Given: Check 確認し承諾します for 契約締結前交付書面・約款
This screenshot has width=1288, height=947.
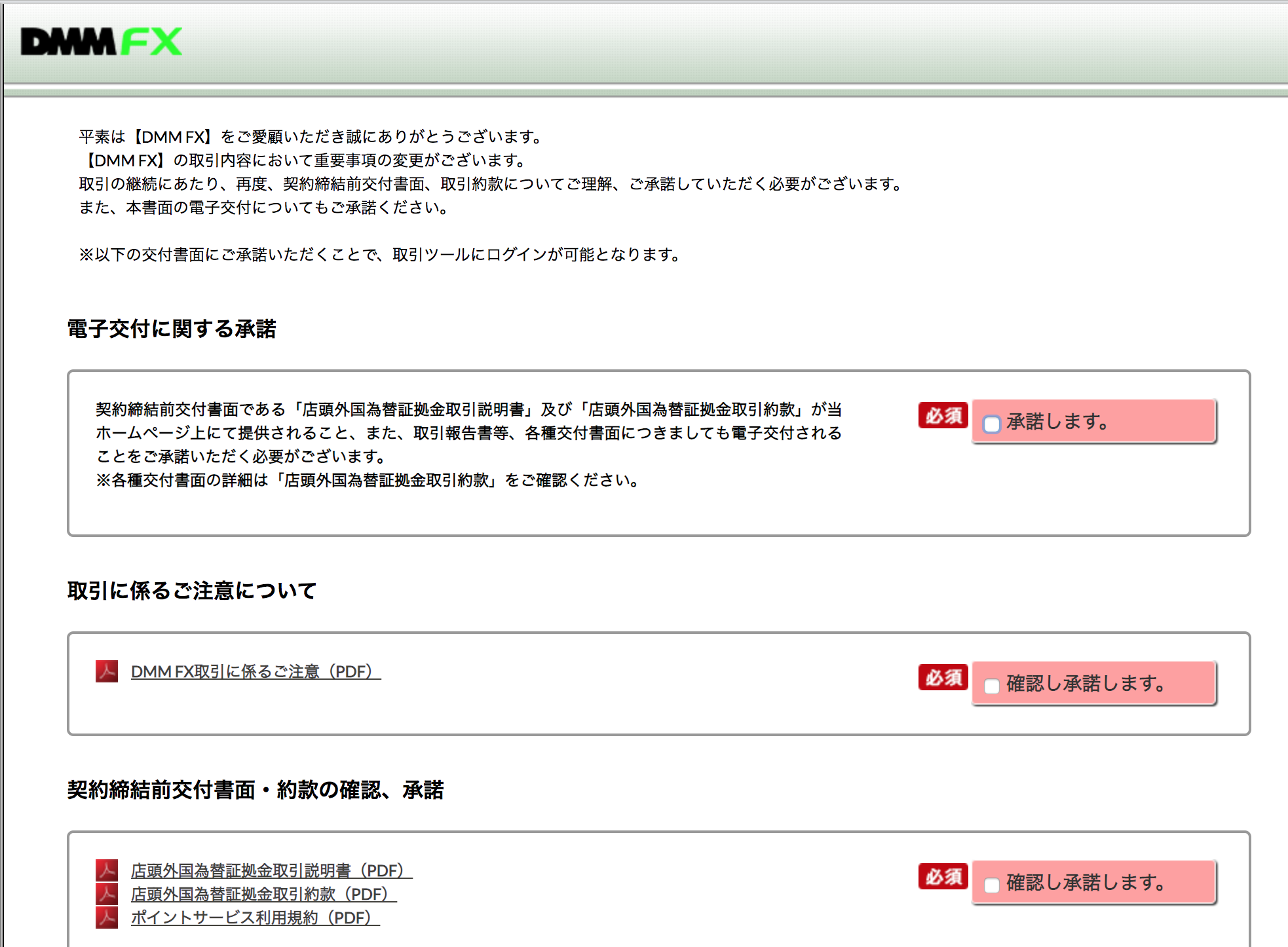Looking at the screenshot, I should pyautogui.click(x=992, y=885).
